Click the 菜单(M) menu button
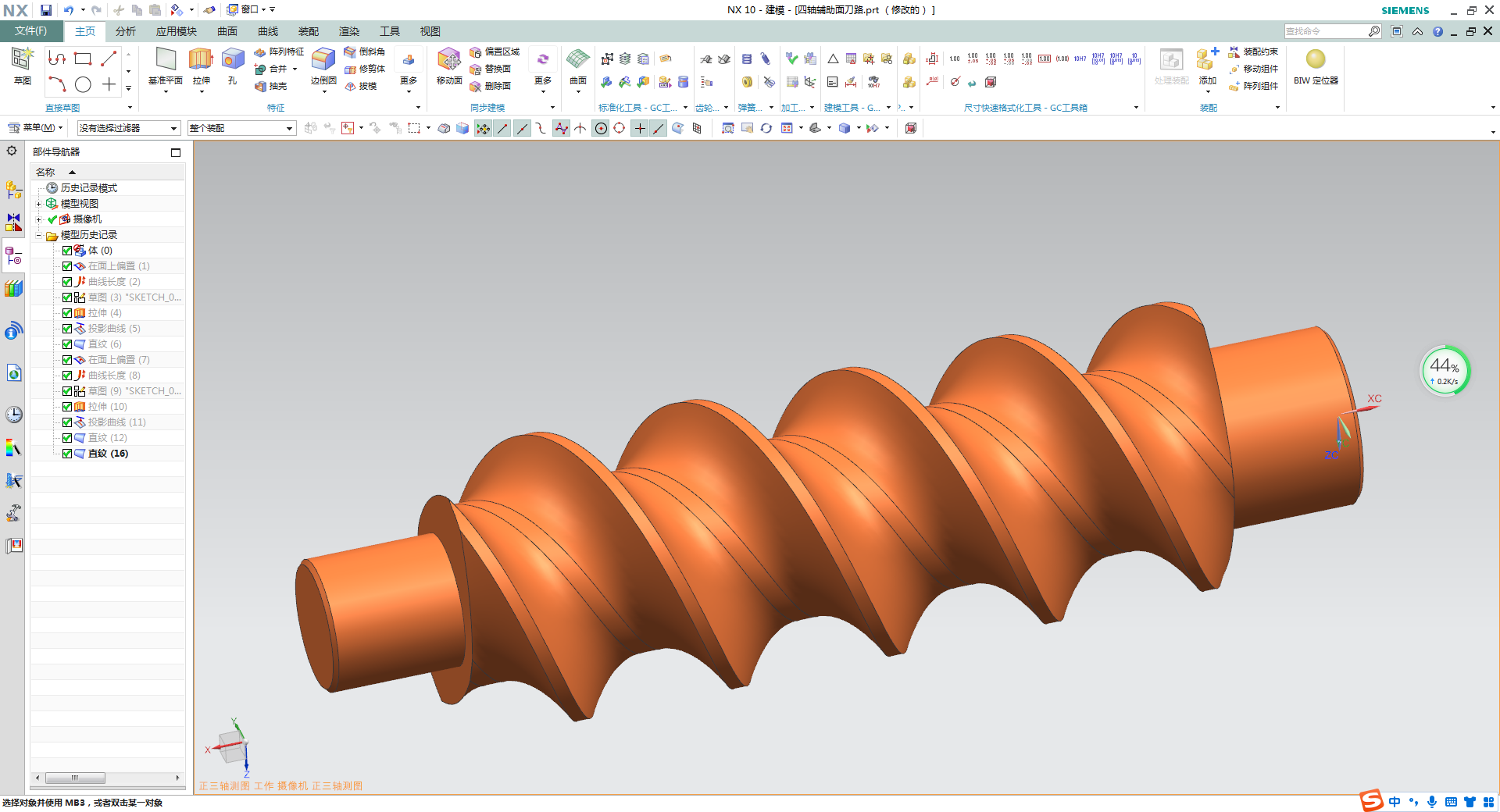The height and width of the screenshot is (812, 1500). click(x=35, y=128)
